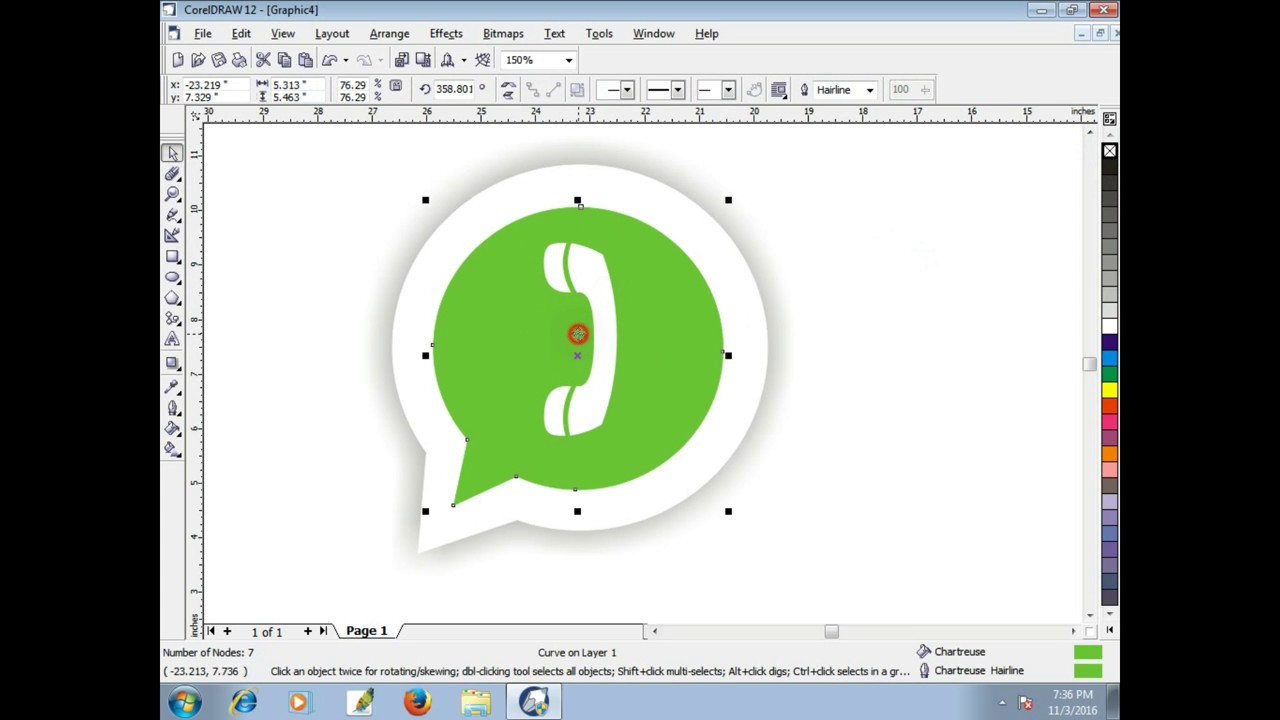Open the Windows Start menu
Image resolution: width=1280 pixels, height=720 pixels.
click(185, 702)
